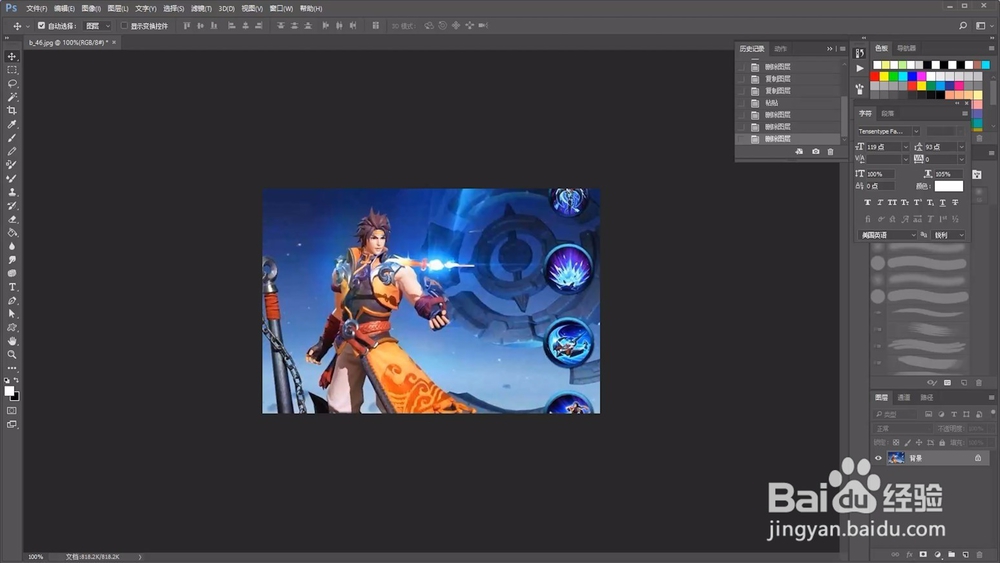Switch to the 导航器 navigator tab
This screenshot has height=563, width=1000.
(x=906, y=48)
